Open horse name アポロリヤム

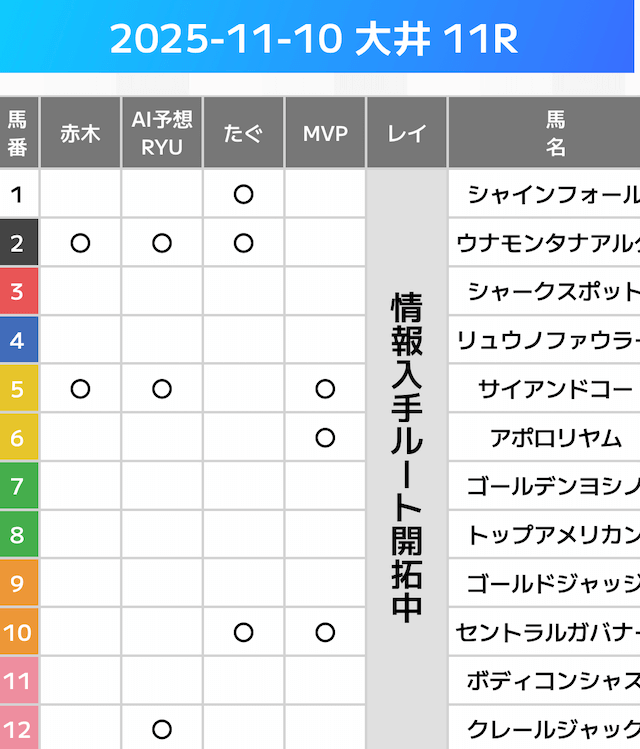coord(556,437)
